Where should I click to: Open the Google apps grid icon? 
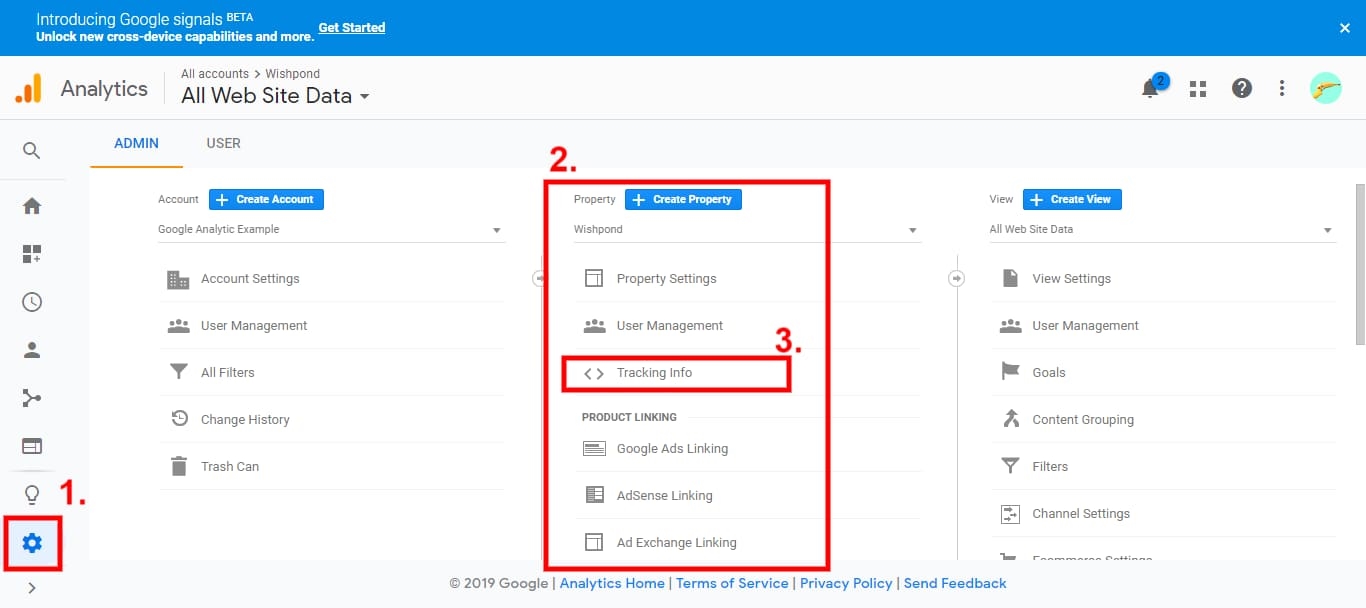coord(1197,89)
